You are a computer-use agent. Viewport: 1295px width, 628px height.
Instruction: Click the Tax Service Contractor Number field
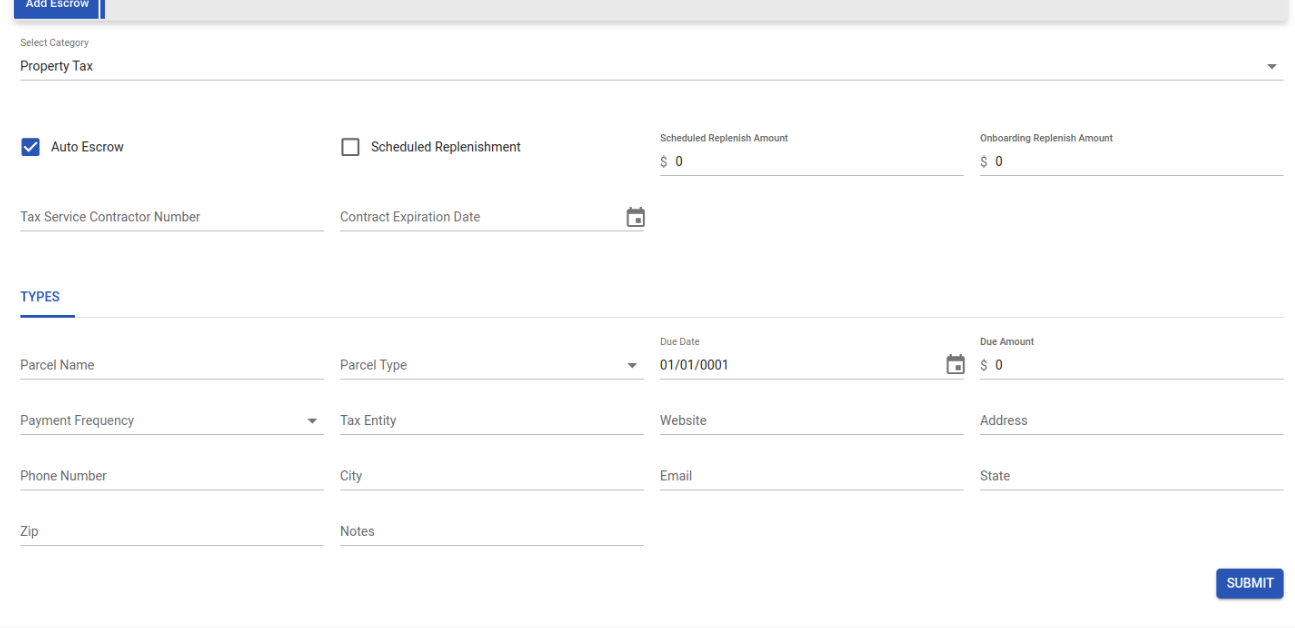(x=171, y=217)
